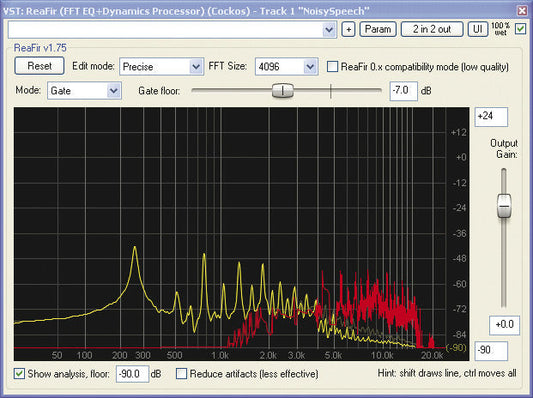Image resolution: width=533 pixels, height=398 pixels.
Task: Close the ReaFir plugin window
Action: pos(522,11)
